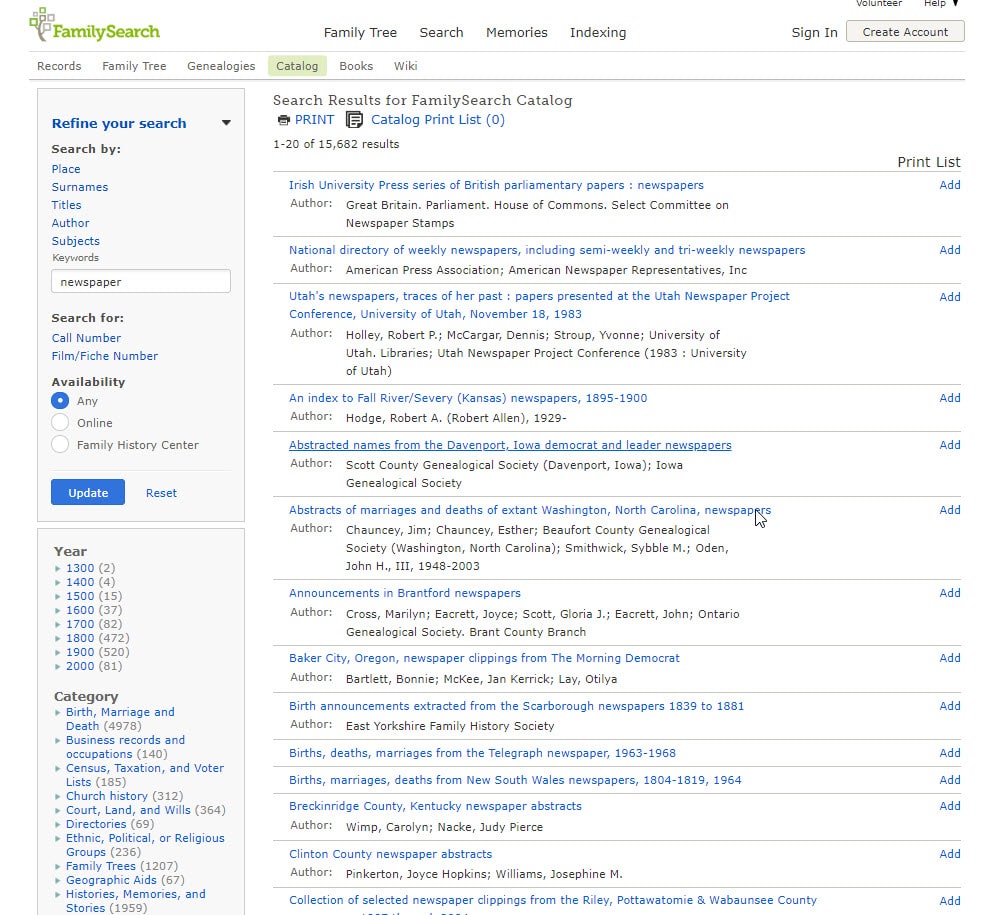The image size is (999, 915).
Task: Collapse the Refine your search panel arrow
Action: pos(226,123)
